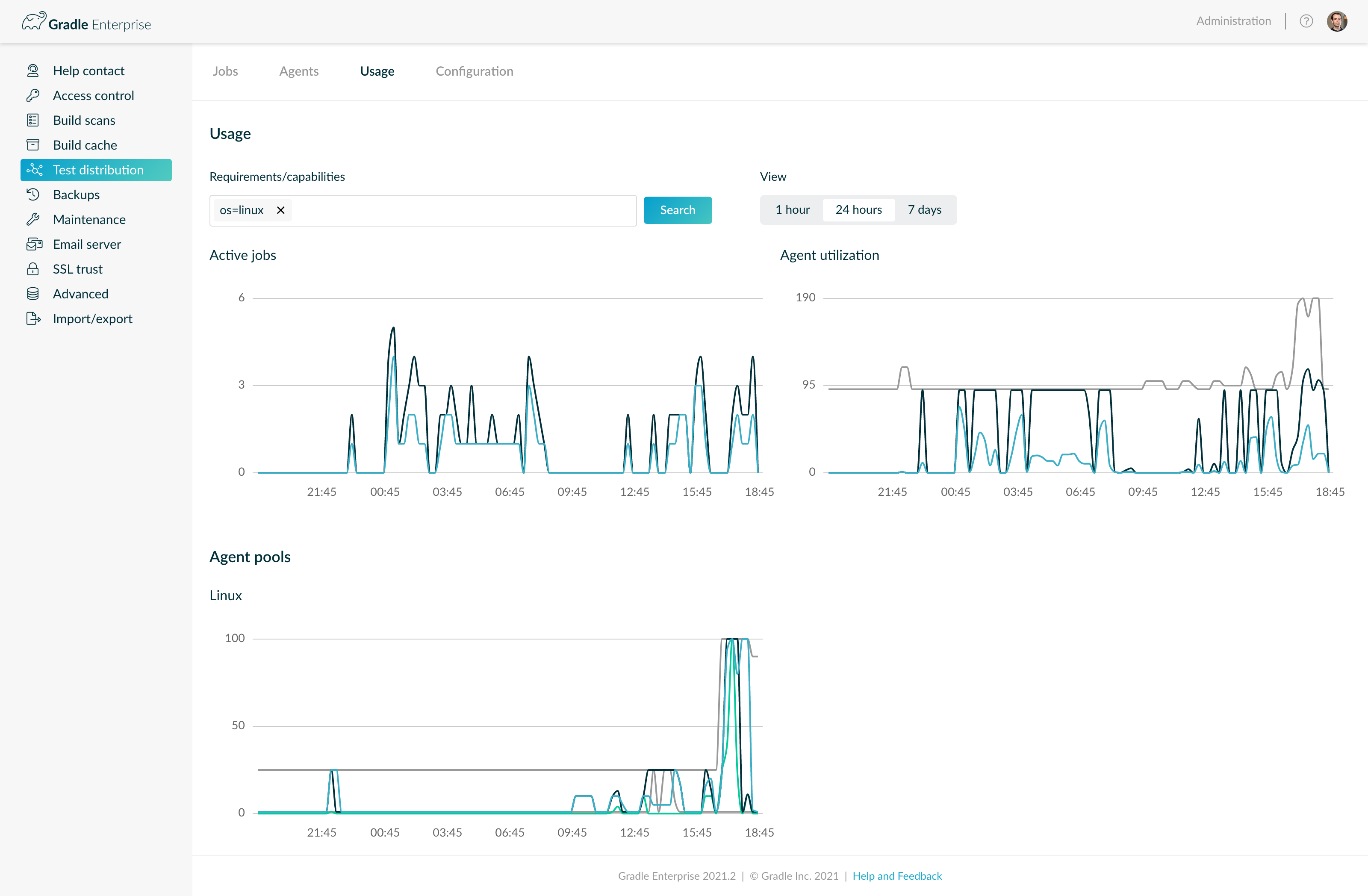
Task: Switch to the Agents tab
Action: pyautogui.click(x=299, y=71)
